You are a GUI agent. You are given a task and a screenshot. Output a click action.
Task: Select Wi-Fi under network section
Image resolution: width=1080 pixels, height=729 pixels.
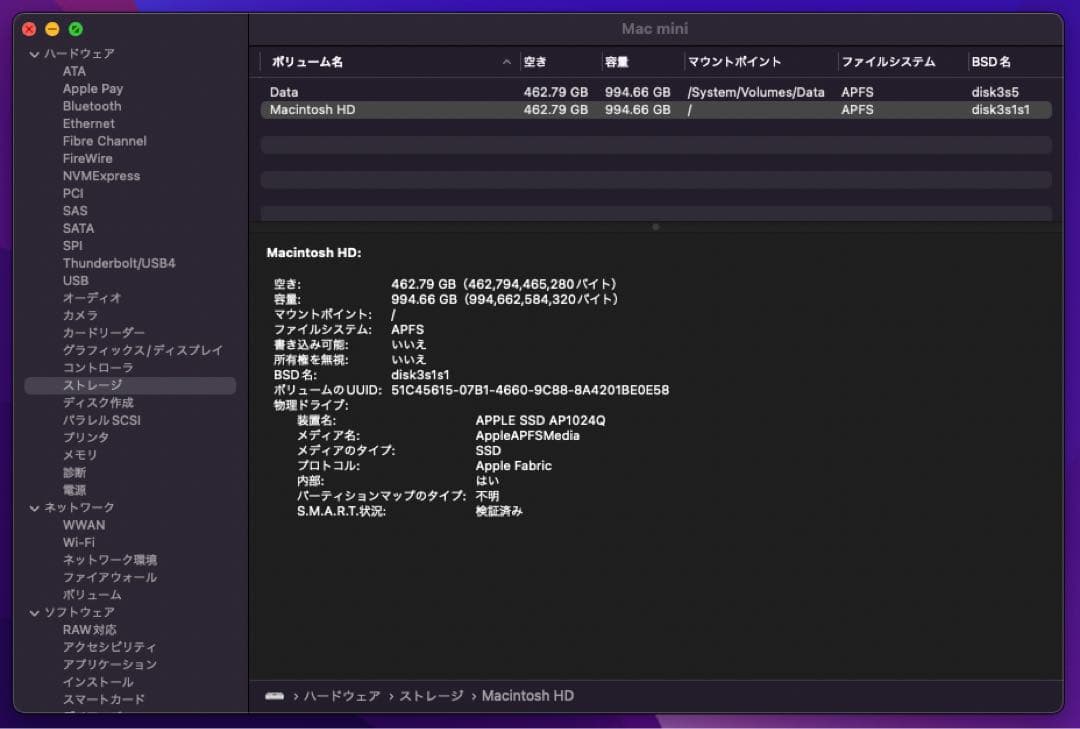(x=78, y=542)
